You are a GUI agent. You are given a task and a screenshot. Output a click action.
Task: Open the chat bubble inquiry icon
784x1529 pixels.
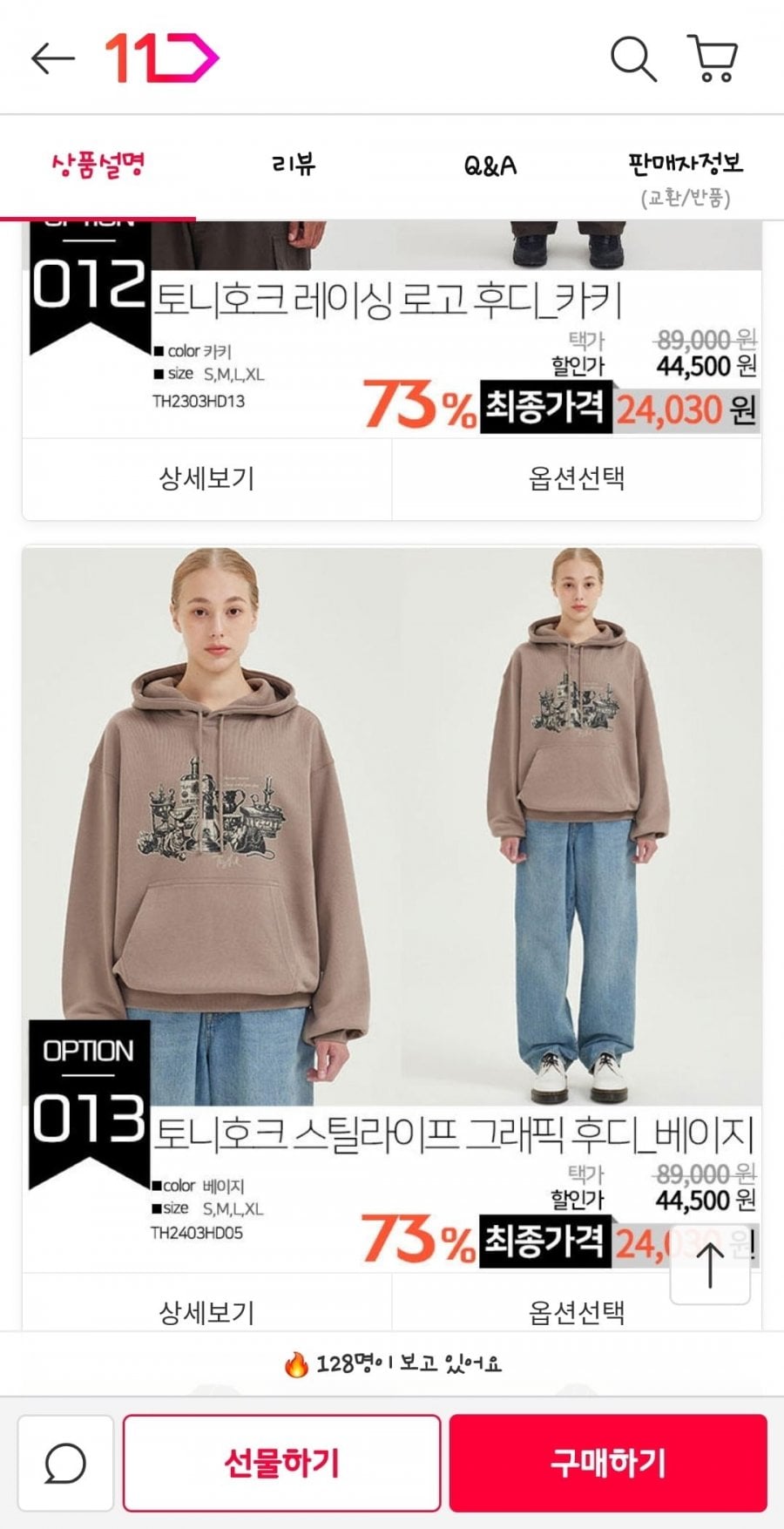(x=65, y=1463)
